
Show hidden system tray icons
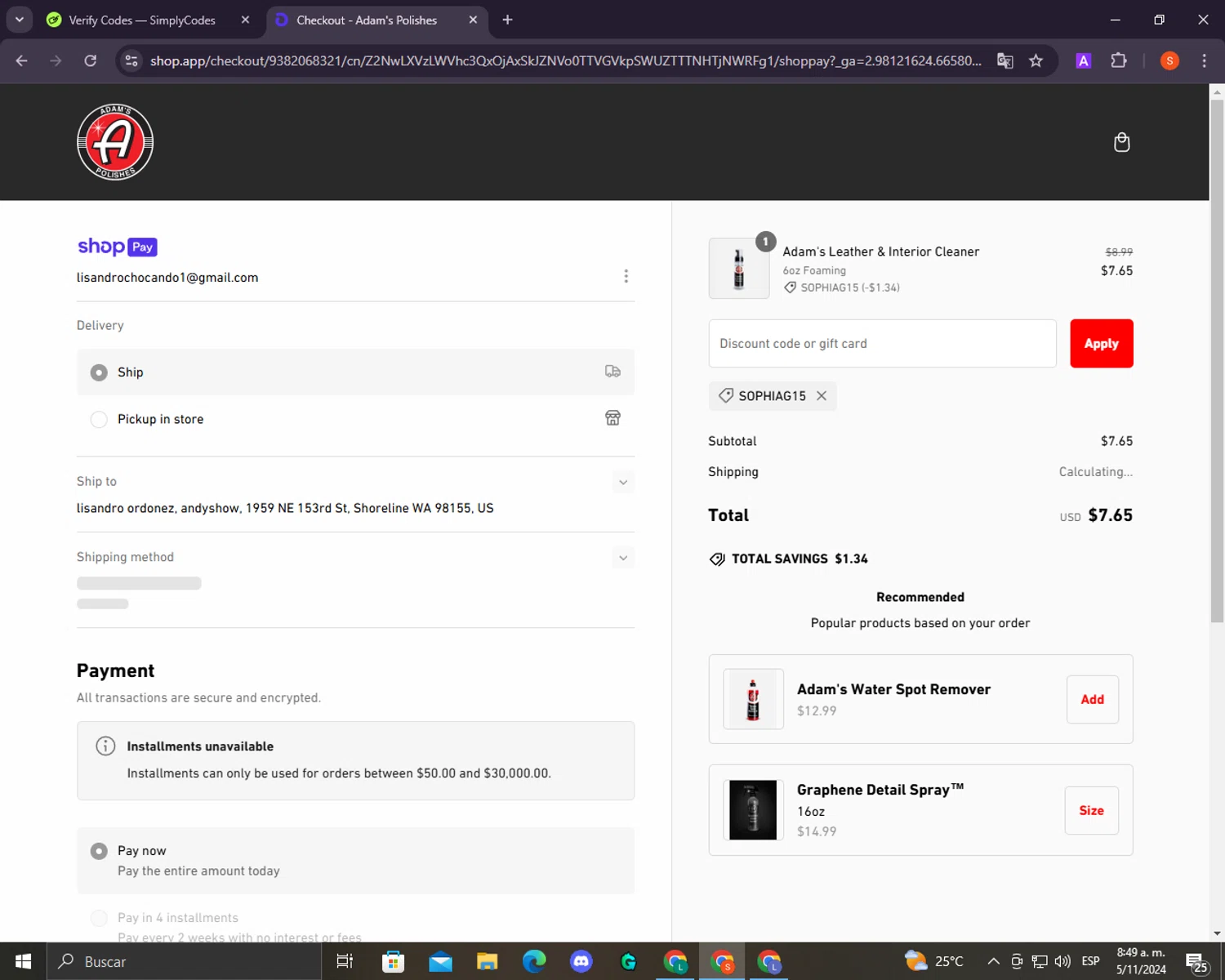(993, 961)
